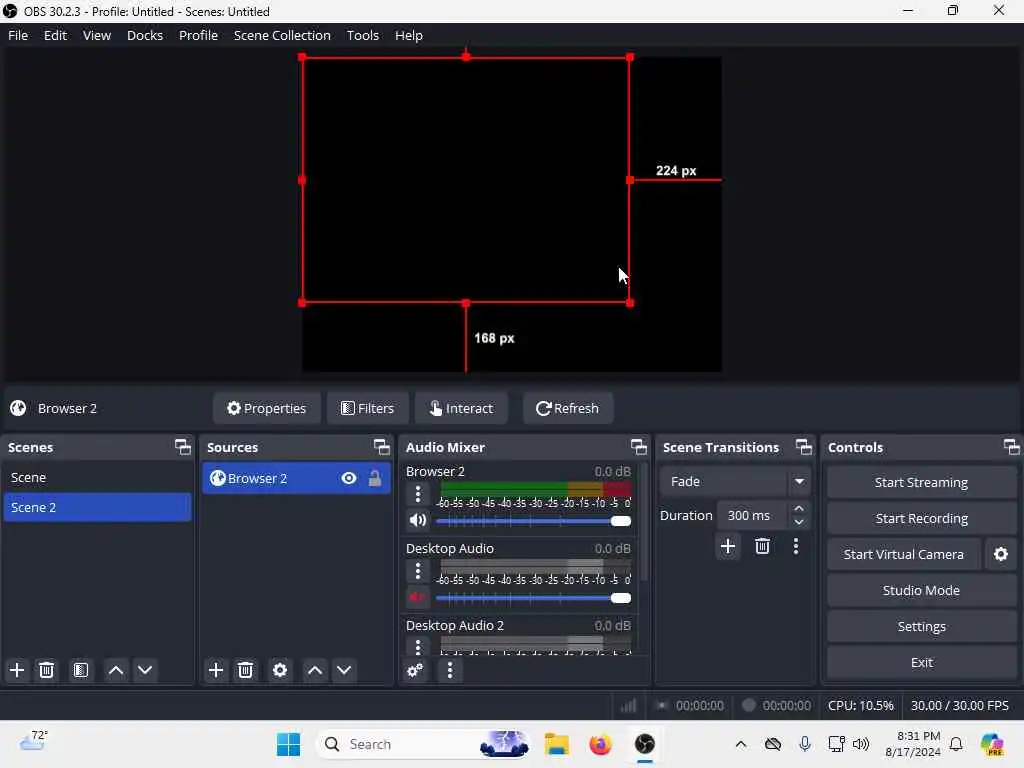1024x768 pixels.
Task: Open the Docks menu
Action: 145,35
